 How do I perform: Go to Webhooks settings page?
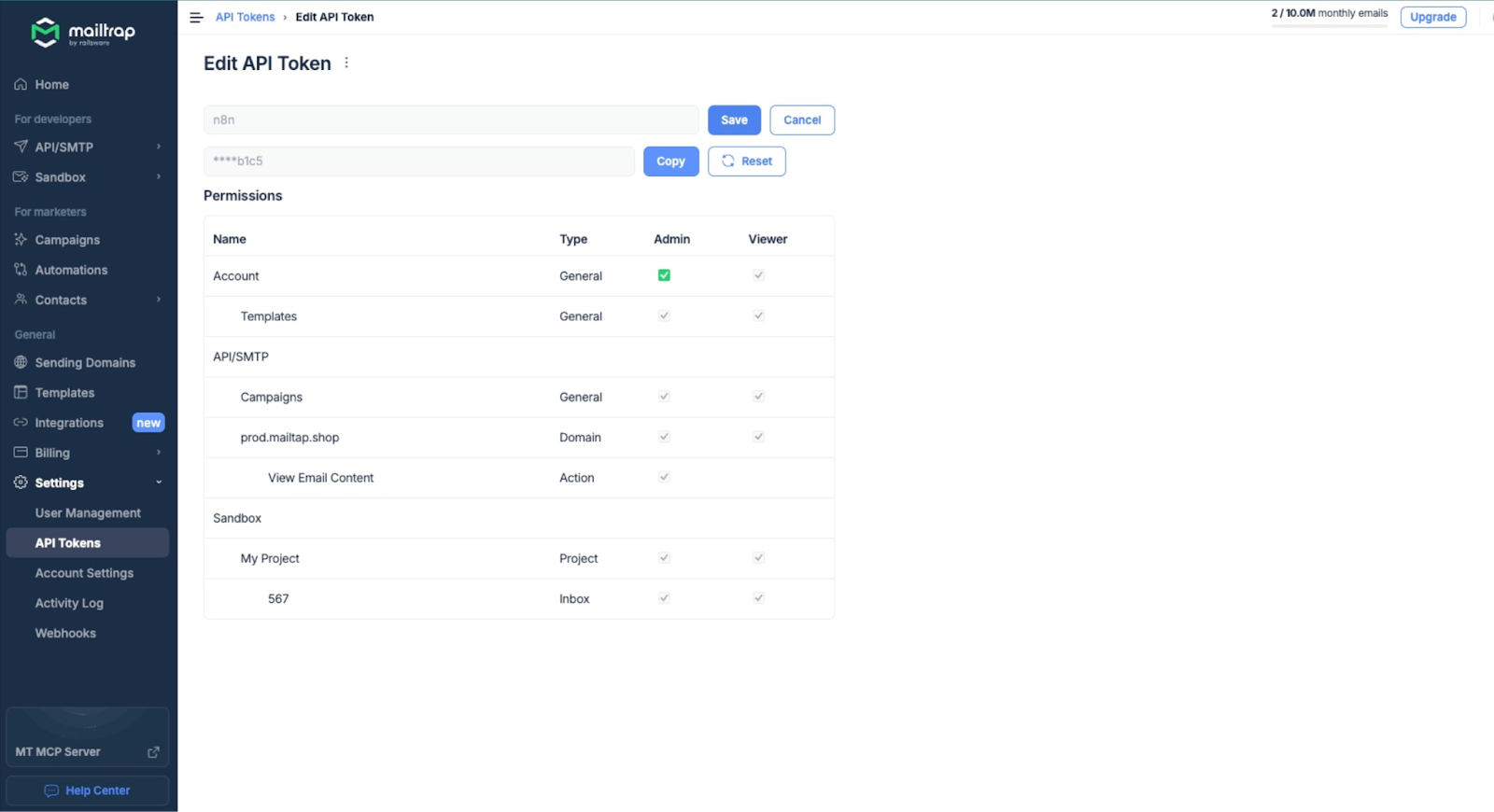tap(65, 633)
